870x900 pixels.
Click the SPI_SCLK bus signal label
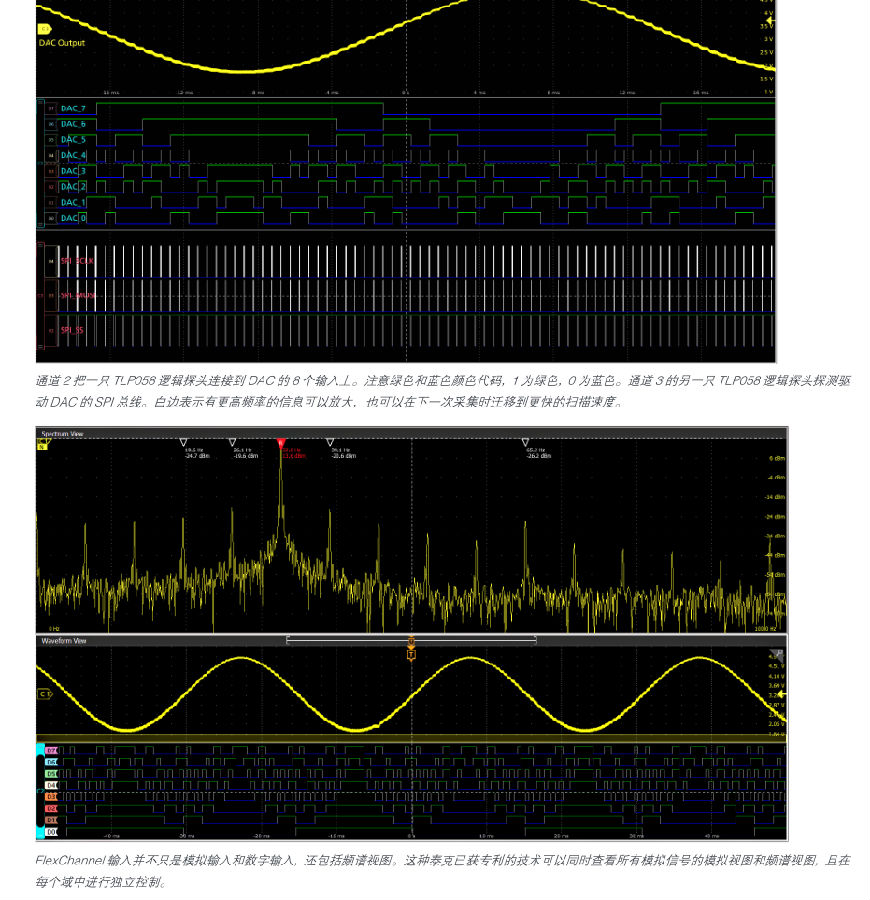77,261
